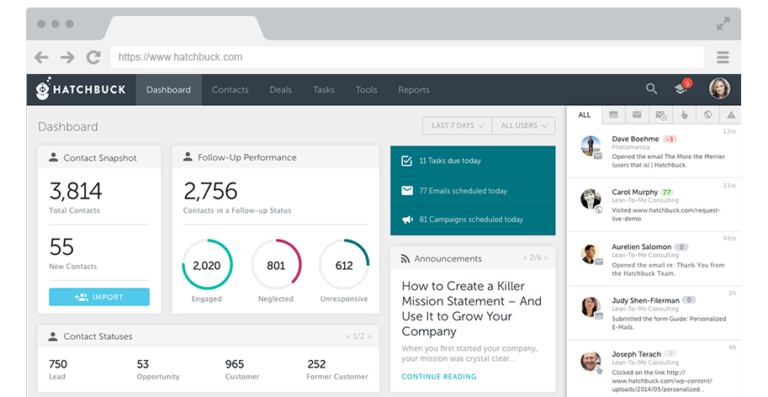This screenshot has height=397, width=768.
Task: Click the Continue Reading link
Action: (x=439, y=376)
